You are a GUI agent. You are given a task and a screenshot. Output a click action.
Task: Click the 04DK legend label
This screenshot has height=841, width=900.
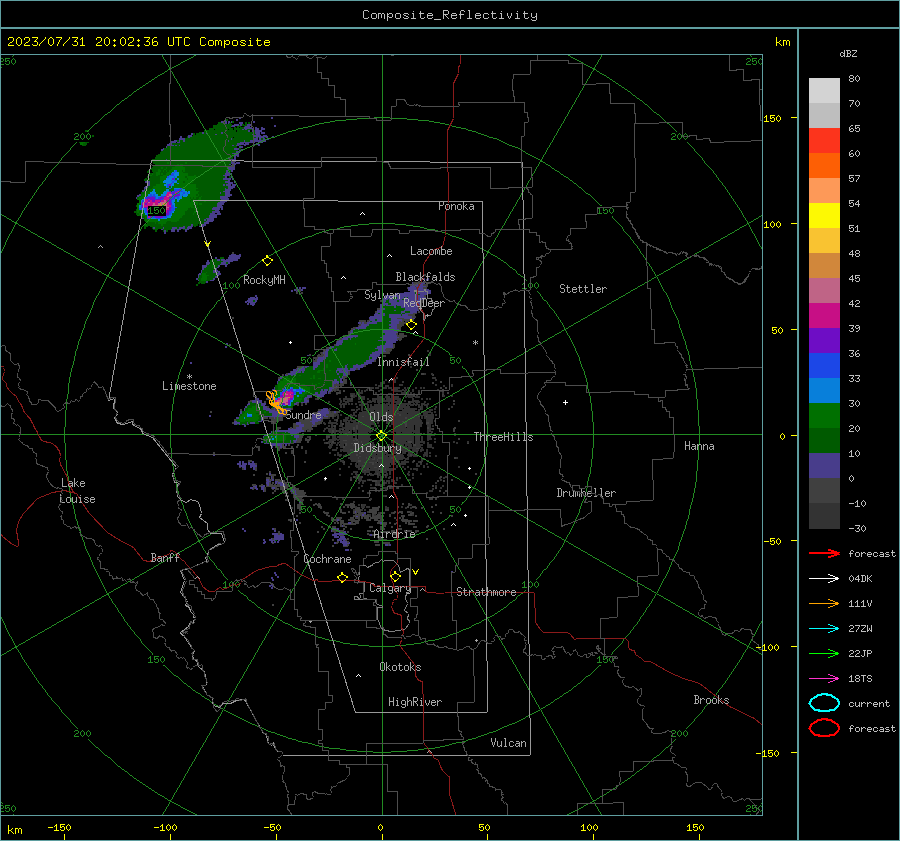860,579
